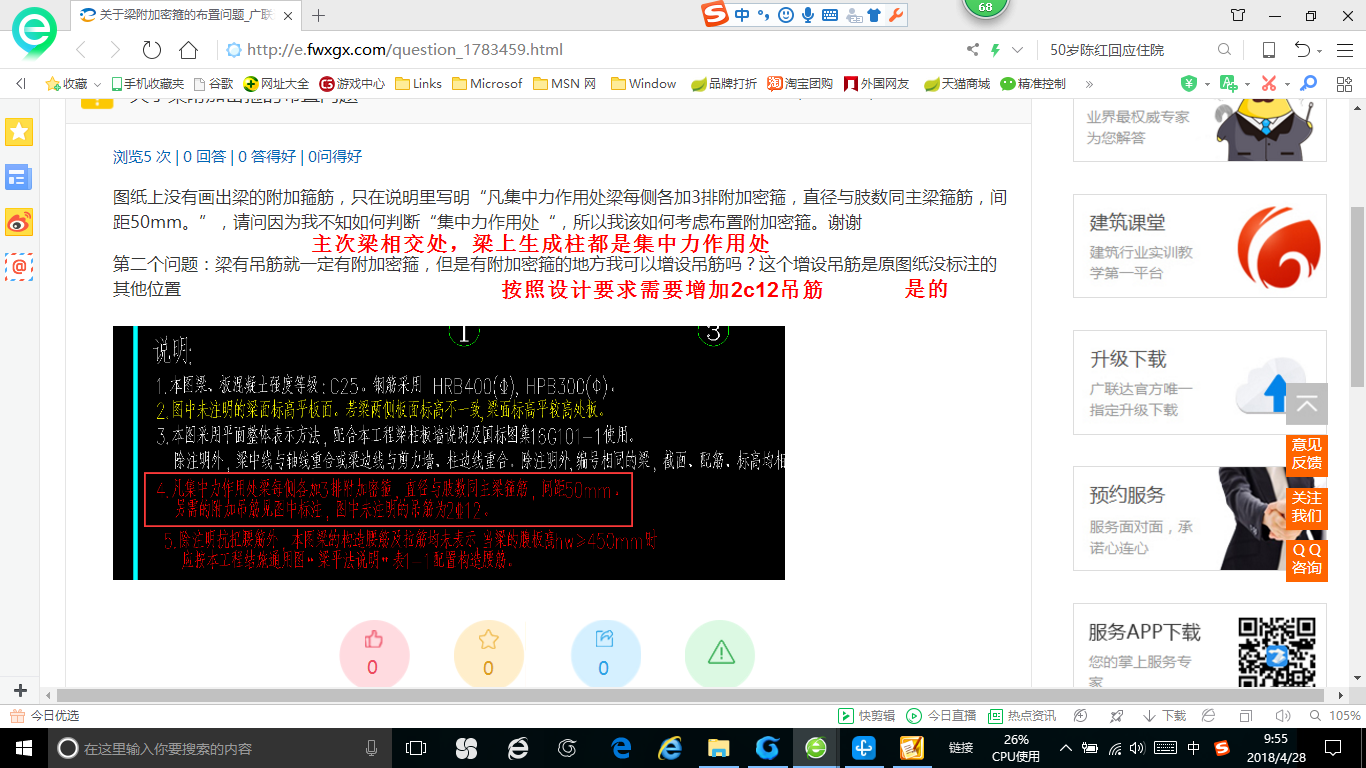Click the back-to-top arrow button

point(1307,404)
